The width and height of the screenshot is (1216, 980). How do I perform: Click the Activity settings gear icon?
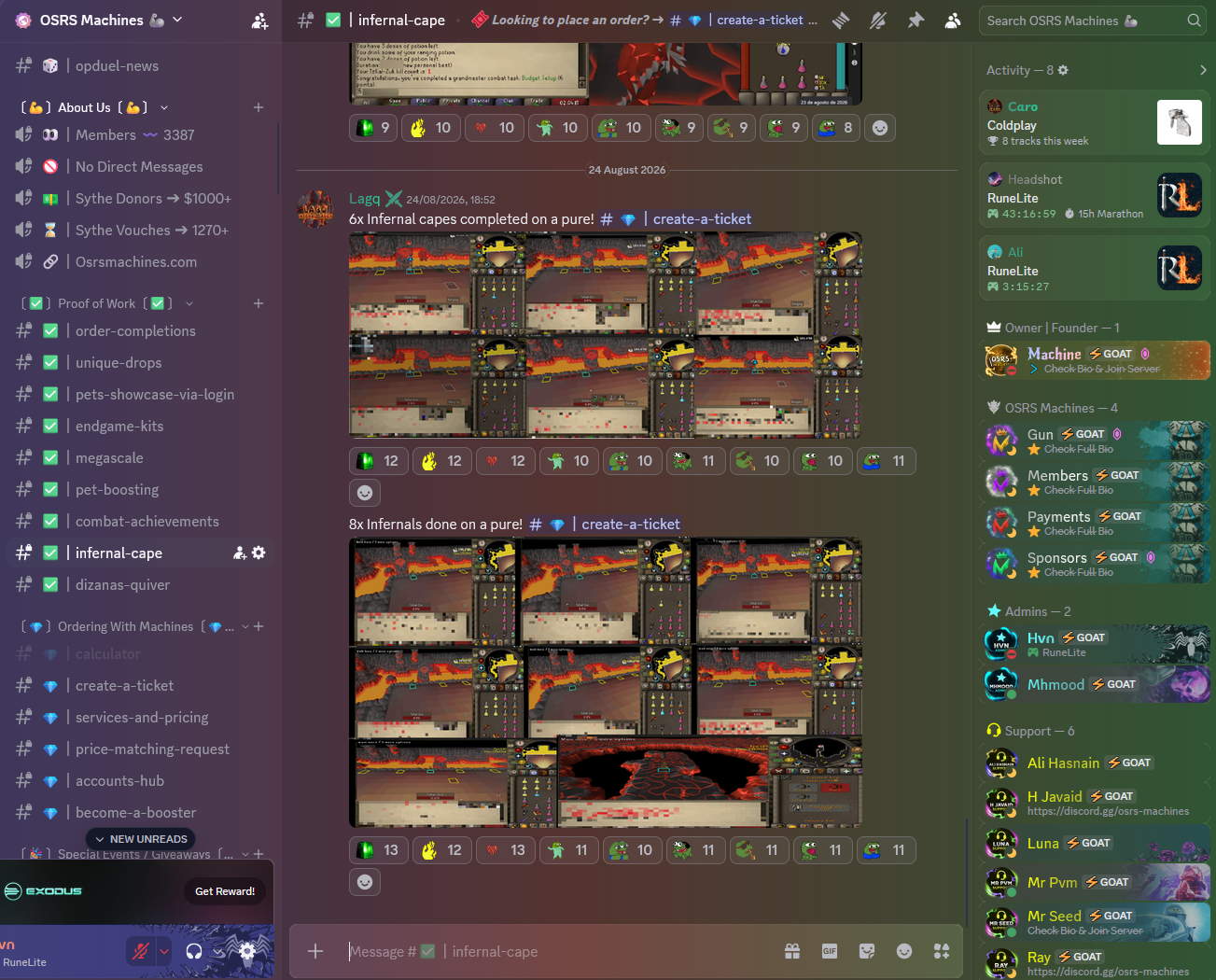point(1063,70)
